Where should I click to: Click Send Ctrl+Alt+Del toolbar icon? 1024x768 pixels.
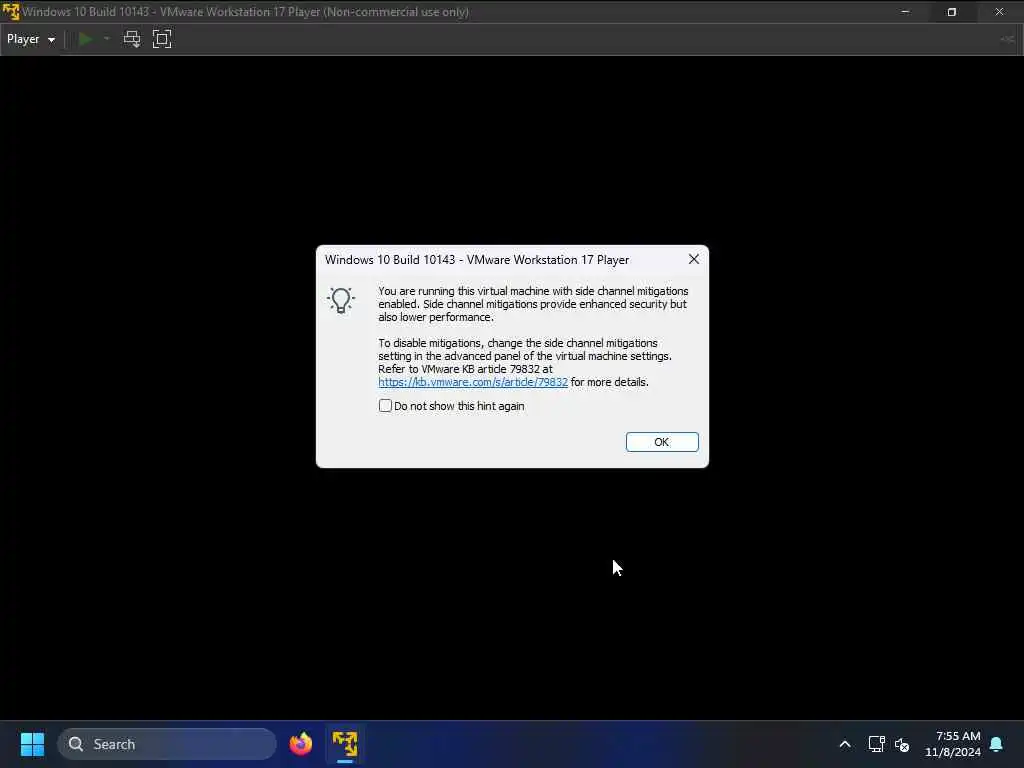point(132,39)
